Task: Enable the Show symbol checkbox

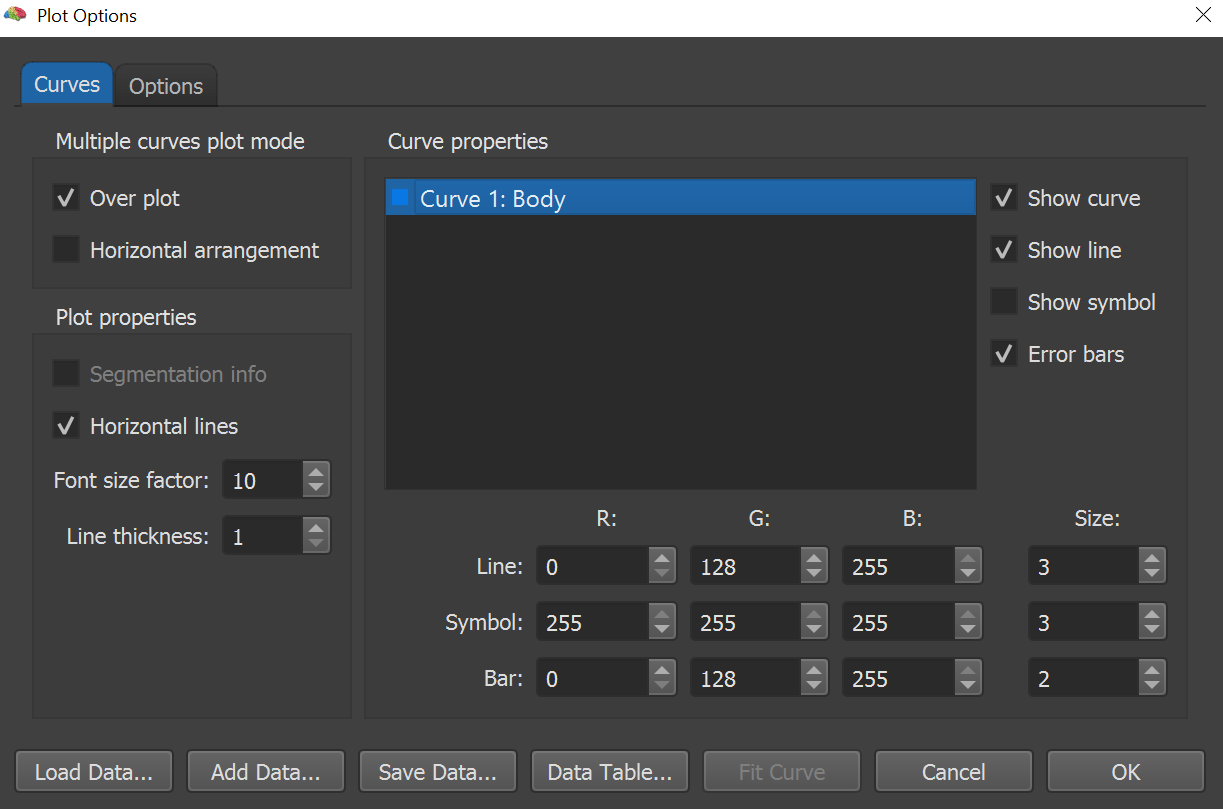Action: pyautogui.click(x=1004, y=302)
